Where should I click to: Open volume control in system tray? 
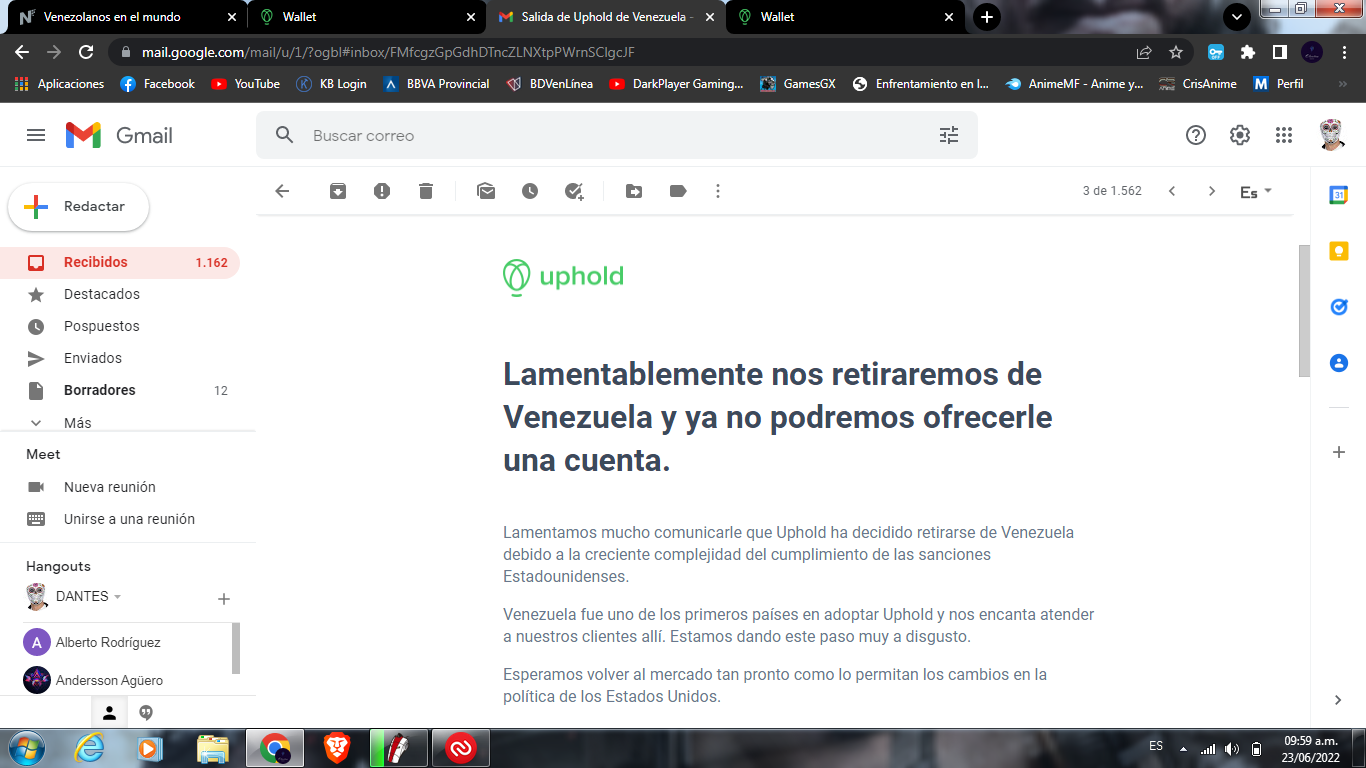pyautogui.click(x=1232, y=748)
